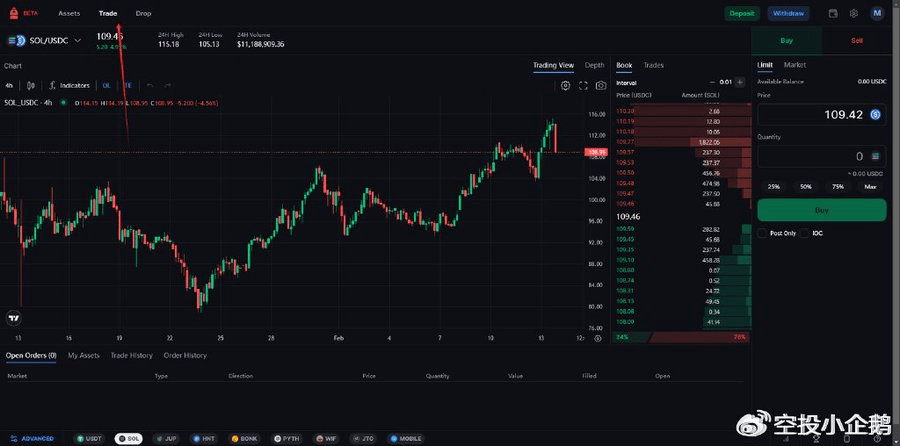Expand the SOL/USDC market pair dropdown

[x=77, y=41]
